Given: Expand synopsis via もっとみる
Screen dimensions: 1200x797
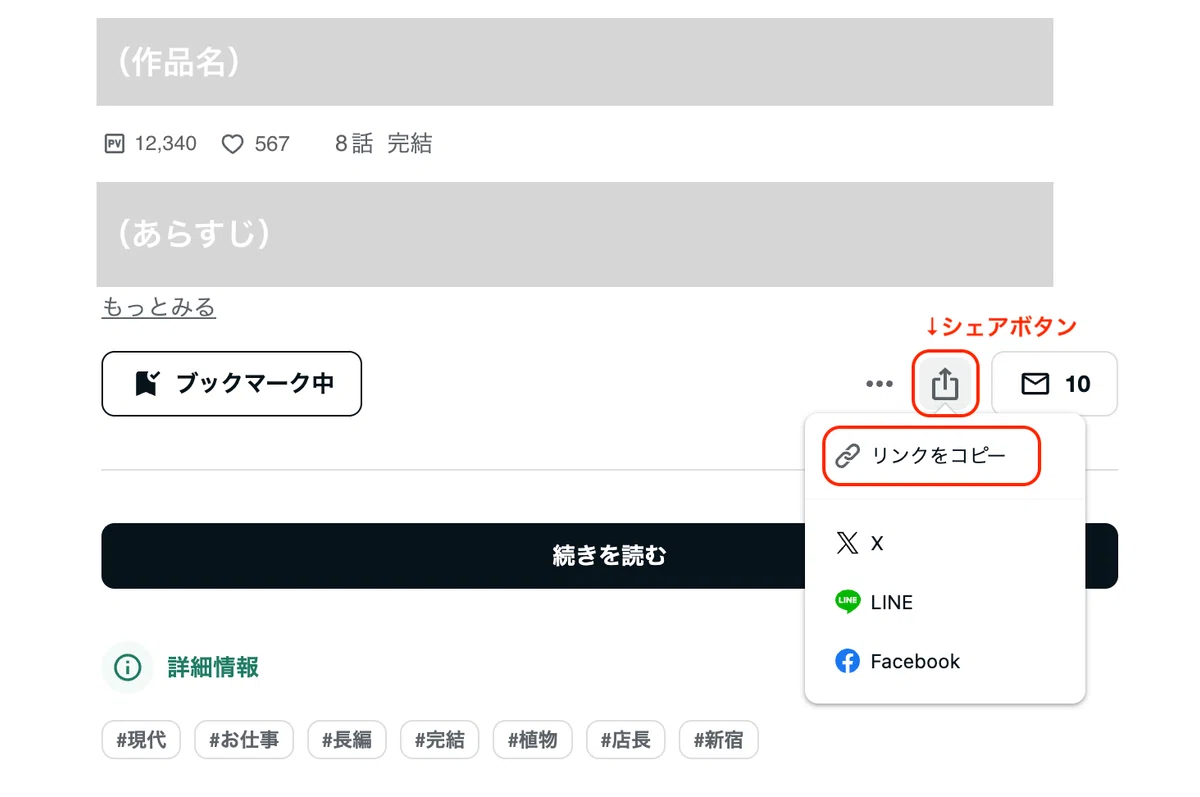Looking at the screenshot, I should (159, 307).
